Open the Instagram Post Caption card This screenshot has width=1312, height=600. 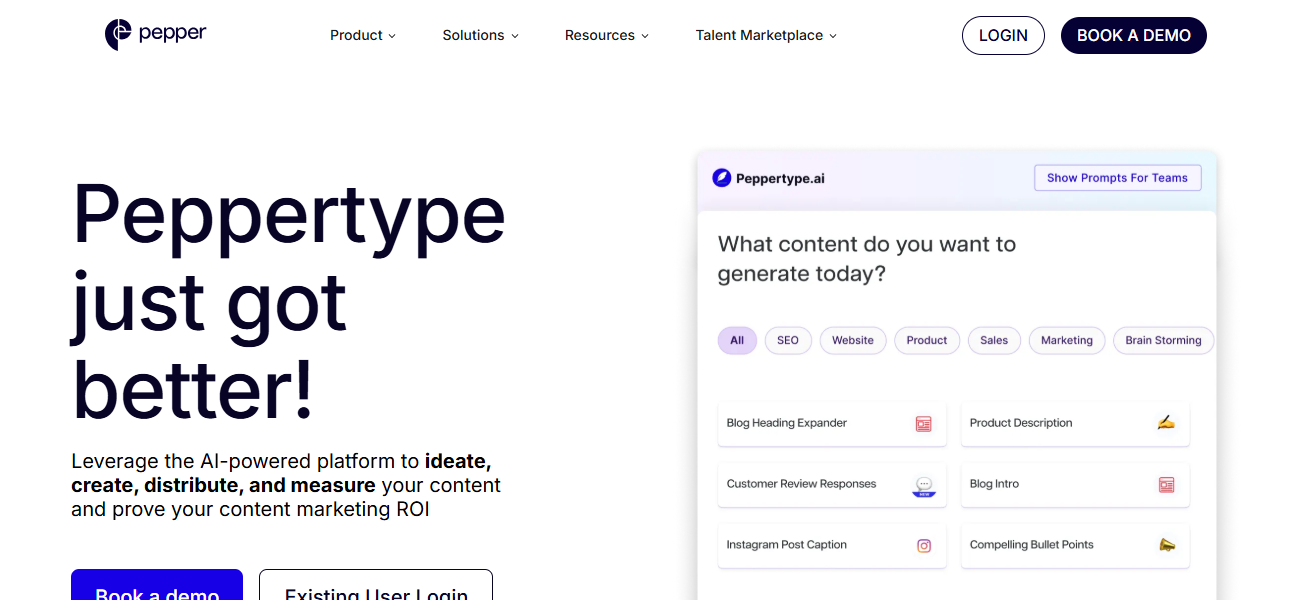(x=832, y=546)
